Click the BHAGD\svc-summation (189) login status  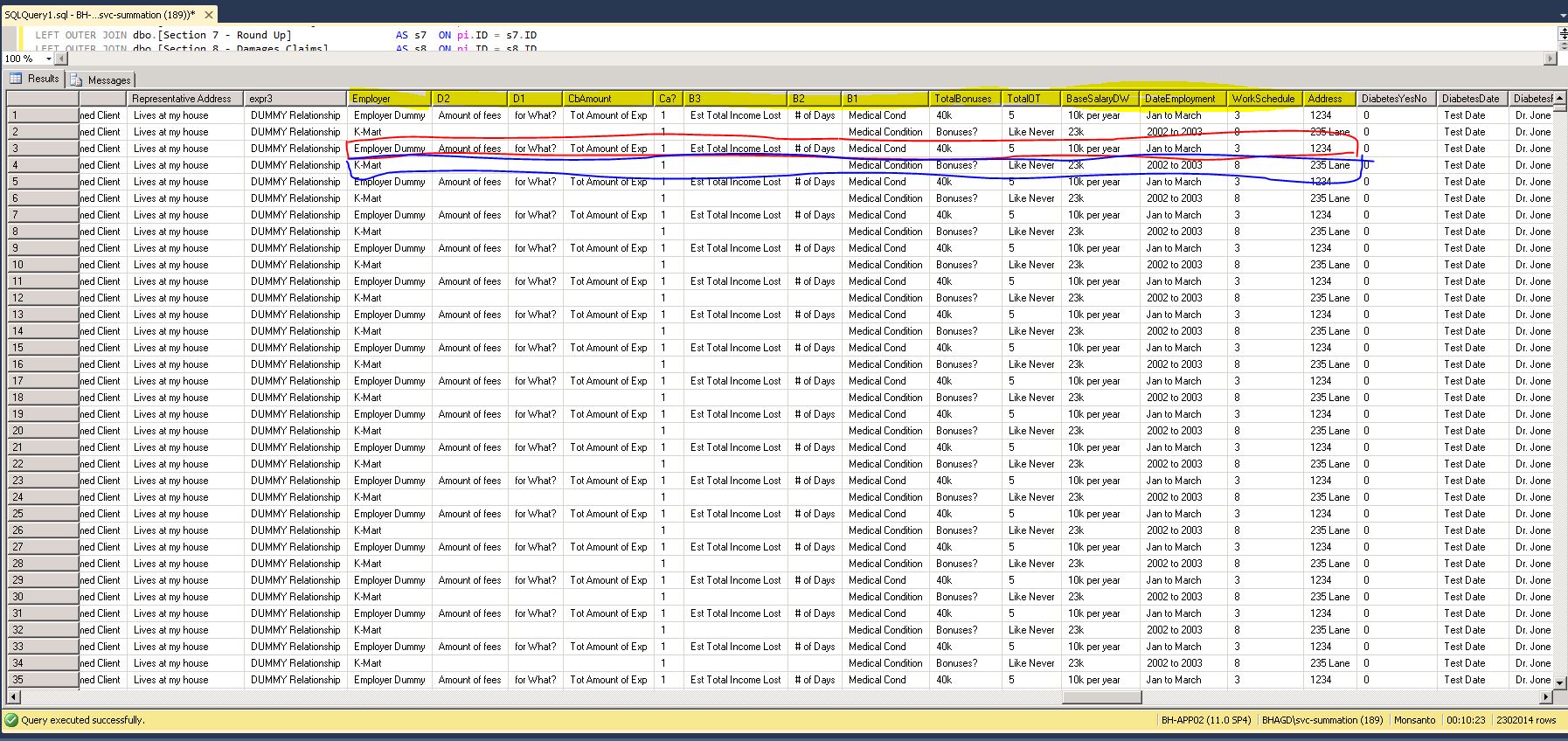pyautogui.click(x=1322, y=720)
